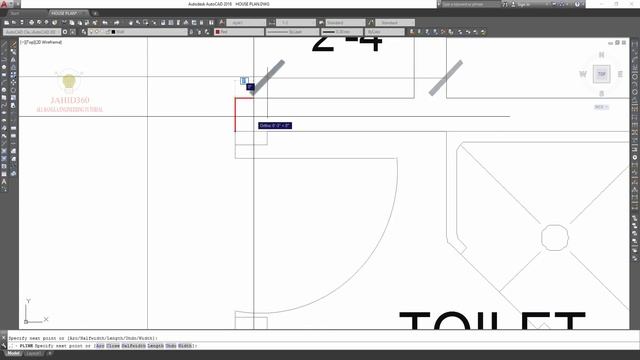
Task: Click the Workspace Settings gear icon
Action: coord(65,31)
